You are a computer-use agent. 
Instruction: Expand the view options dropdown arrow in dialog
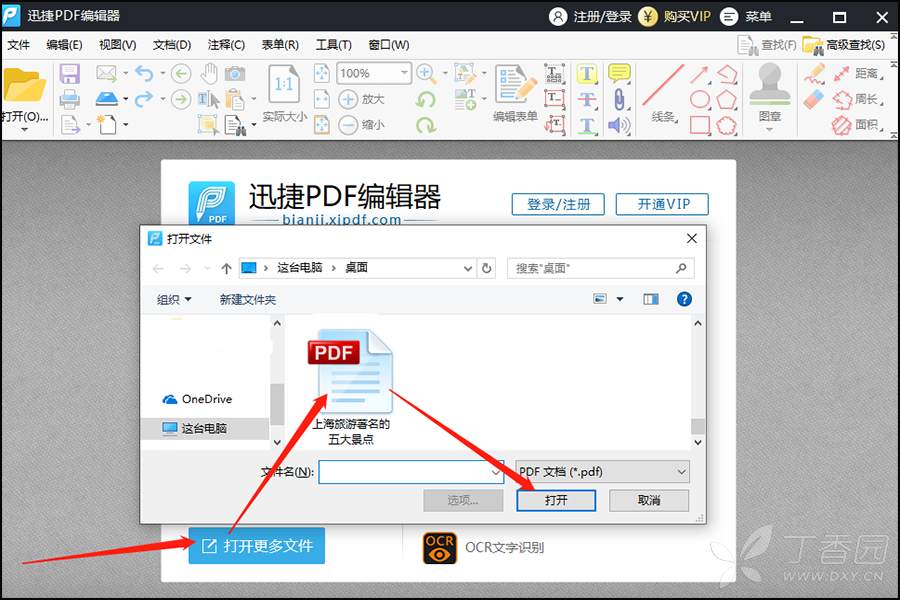[x=620, y=299]
